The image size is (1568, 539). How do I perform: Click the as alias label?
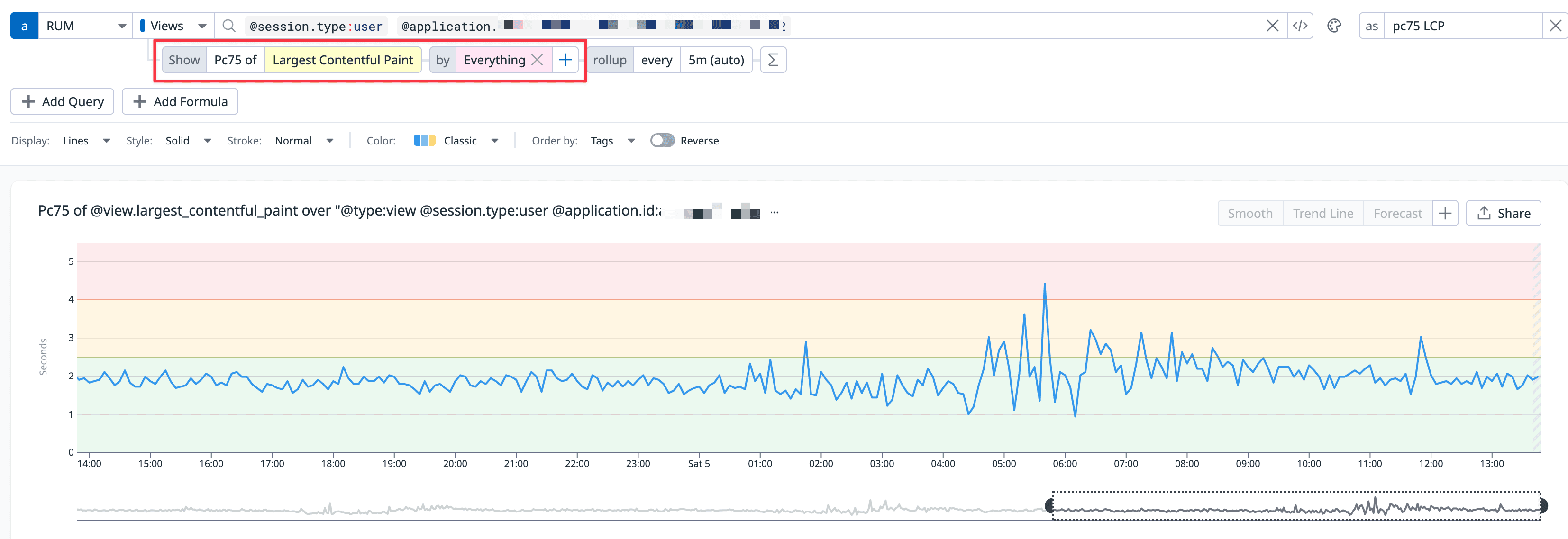coord(1372,26)
